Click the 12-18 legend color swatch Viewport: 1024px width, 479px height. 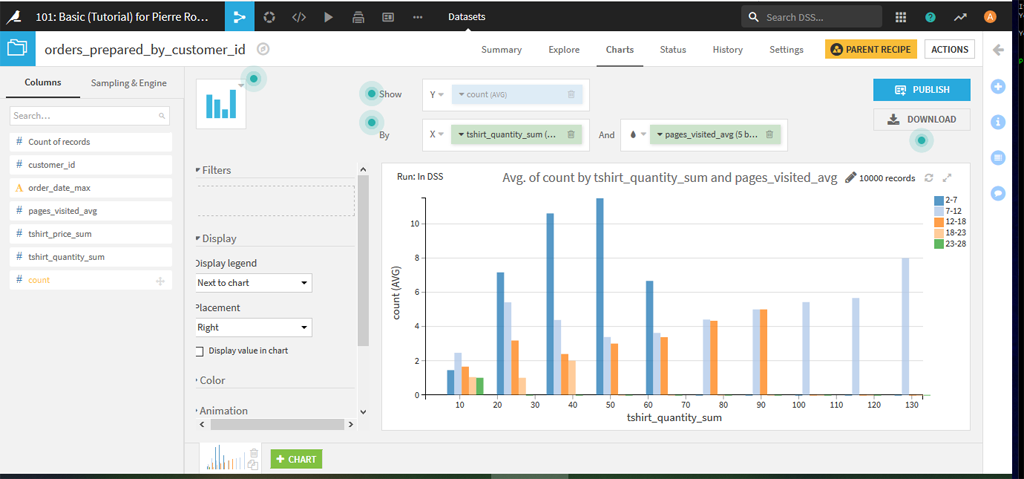point(938,222)
